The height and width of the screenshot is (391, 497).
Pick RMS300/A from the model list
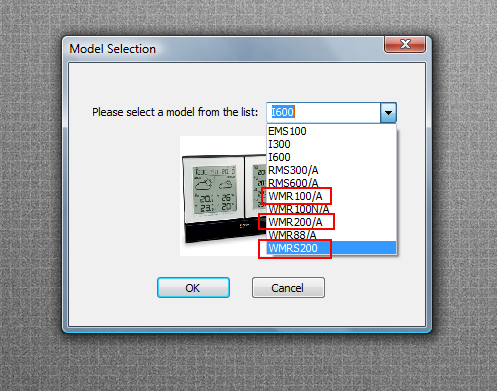[x=331, y=170]
